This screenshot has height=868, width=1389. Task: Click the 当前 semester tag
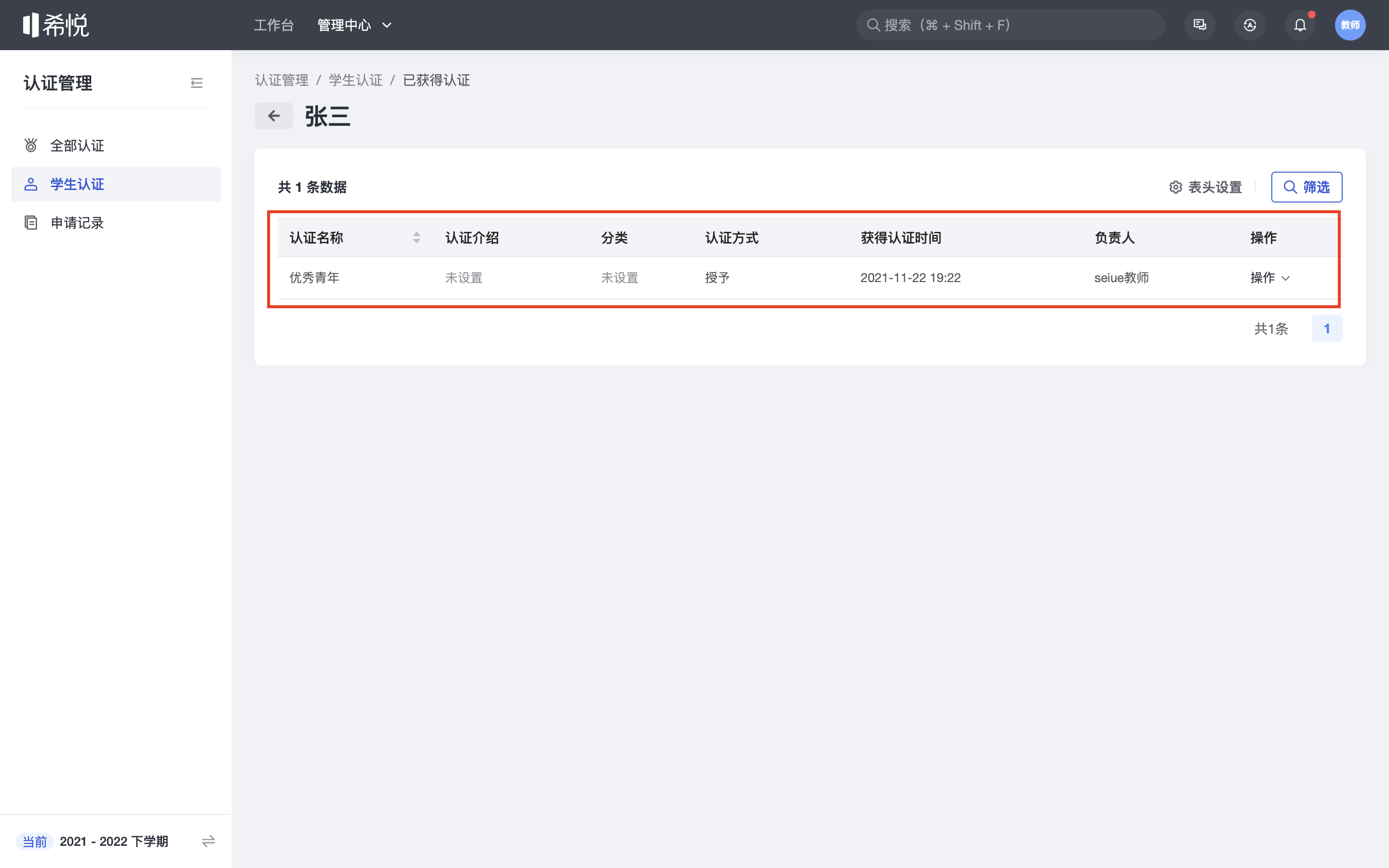(34, 841)
